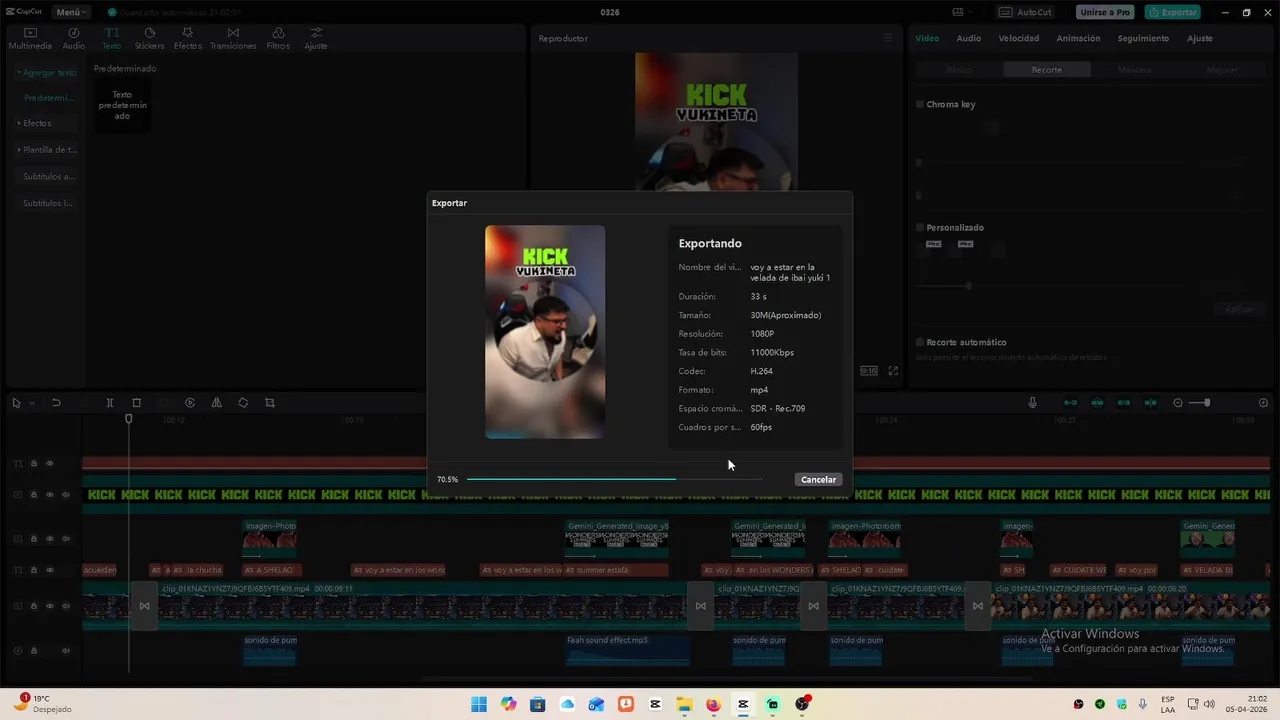The image size is (1280, 720).
Task: Toggle the Recorte automático checkbox
Action: pos(920,342)
